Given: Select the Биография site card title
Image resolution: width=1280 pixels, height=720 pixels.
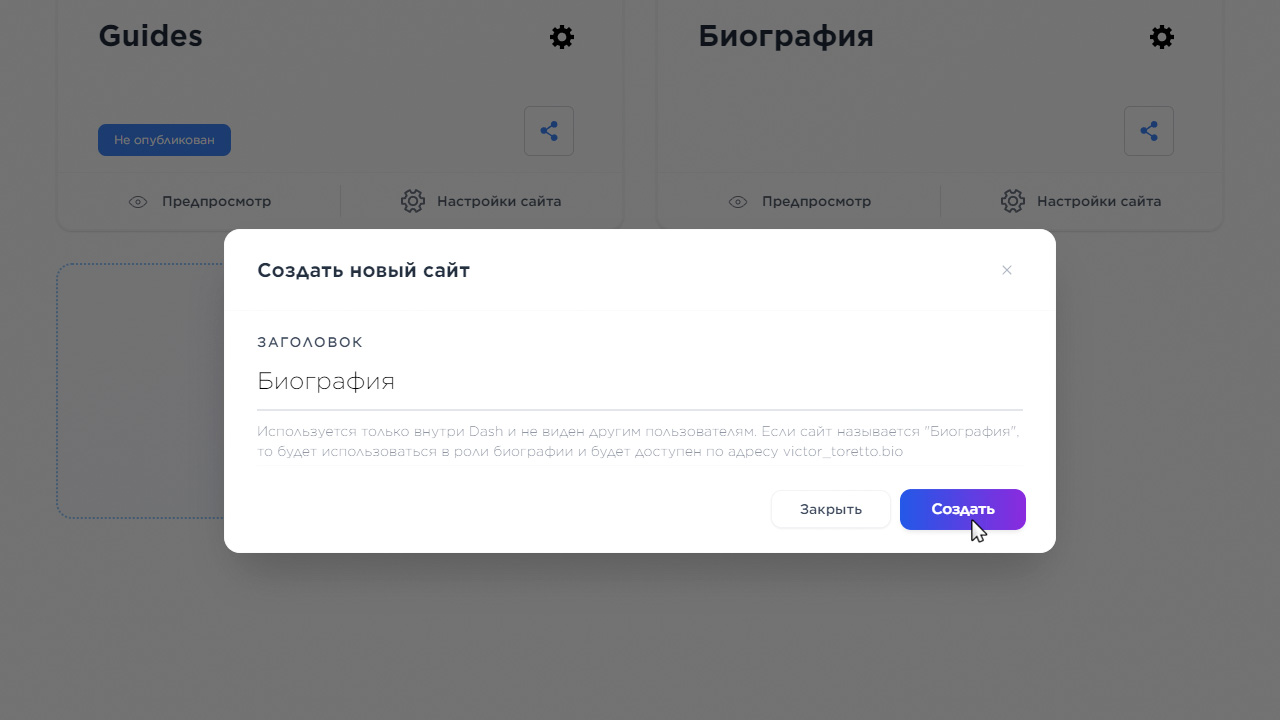Looking at the screenshot, I should (x=786, y=36).
